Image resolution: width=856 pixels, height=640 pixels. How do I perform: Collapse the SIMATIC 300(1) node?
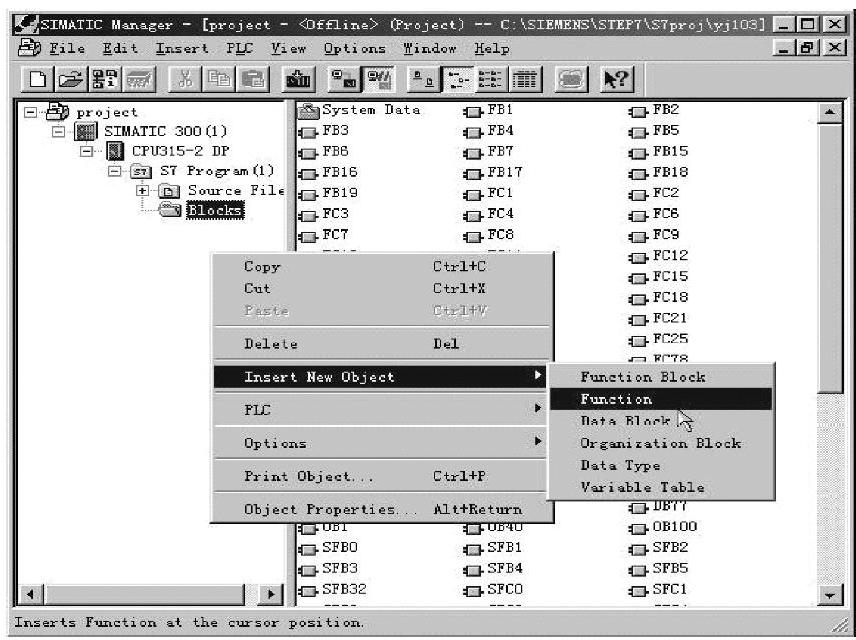pos(59,132)
